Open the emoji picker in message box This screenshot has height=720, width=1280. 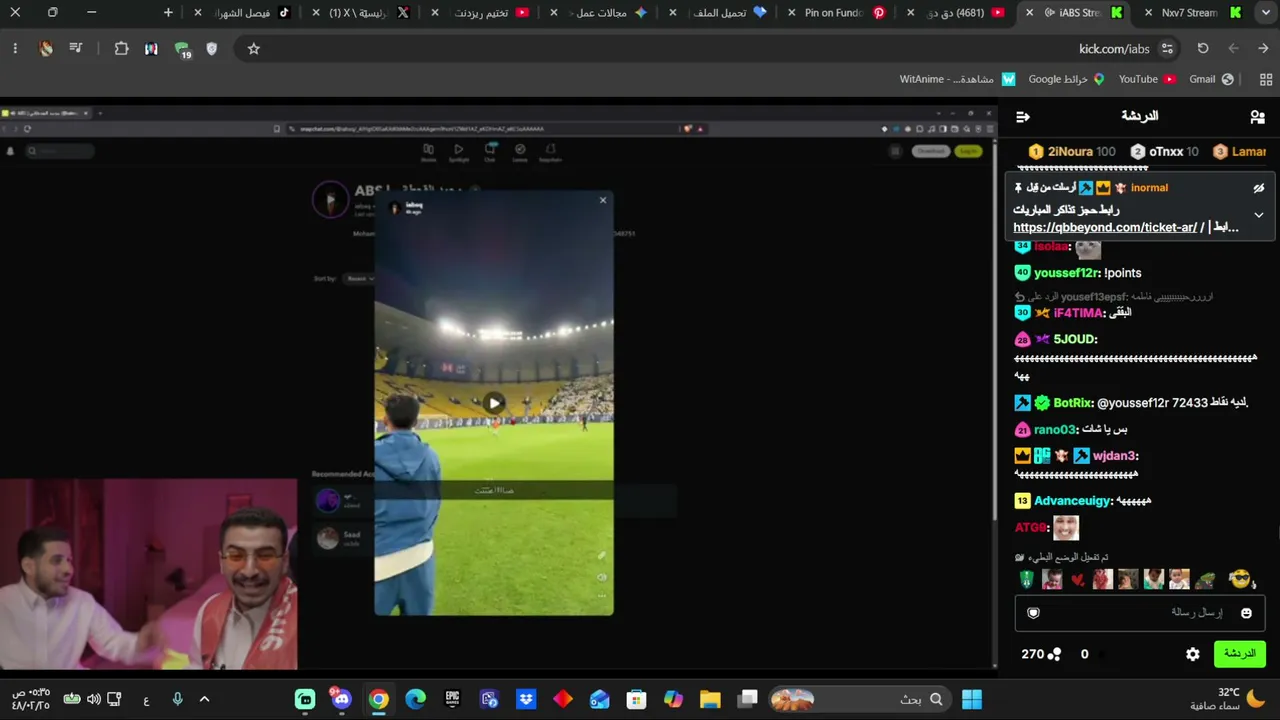click(1246, 613)
